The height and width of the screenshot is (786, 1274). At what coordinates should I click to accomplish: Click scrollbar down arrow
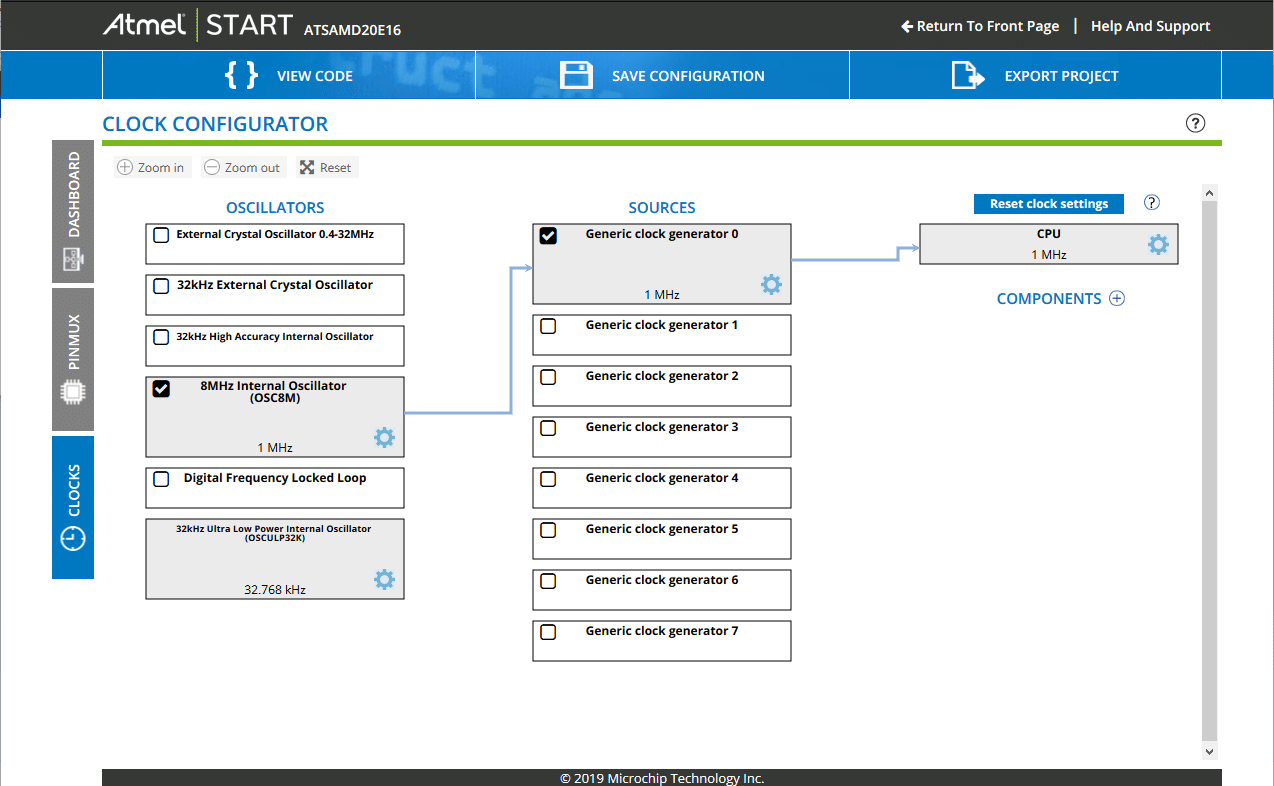pyautogui.click(x=1209, y=751)
